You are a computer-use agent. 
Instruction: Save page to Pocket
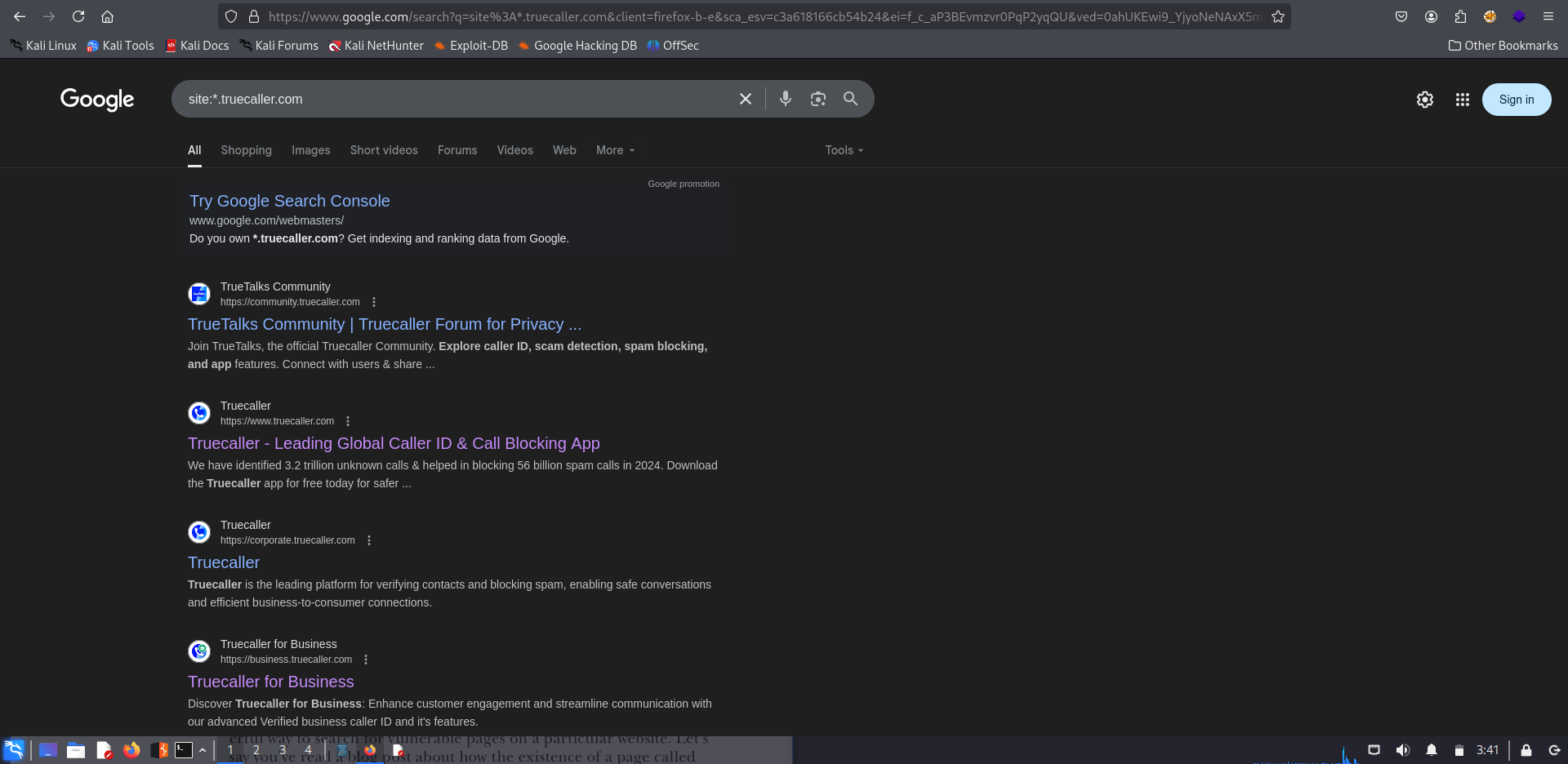click(1401, 16)
